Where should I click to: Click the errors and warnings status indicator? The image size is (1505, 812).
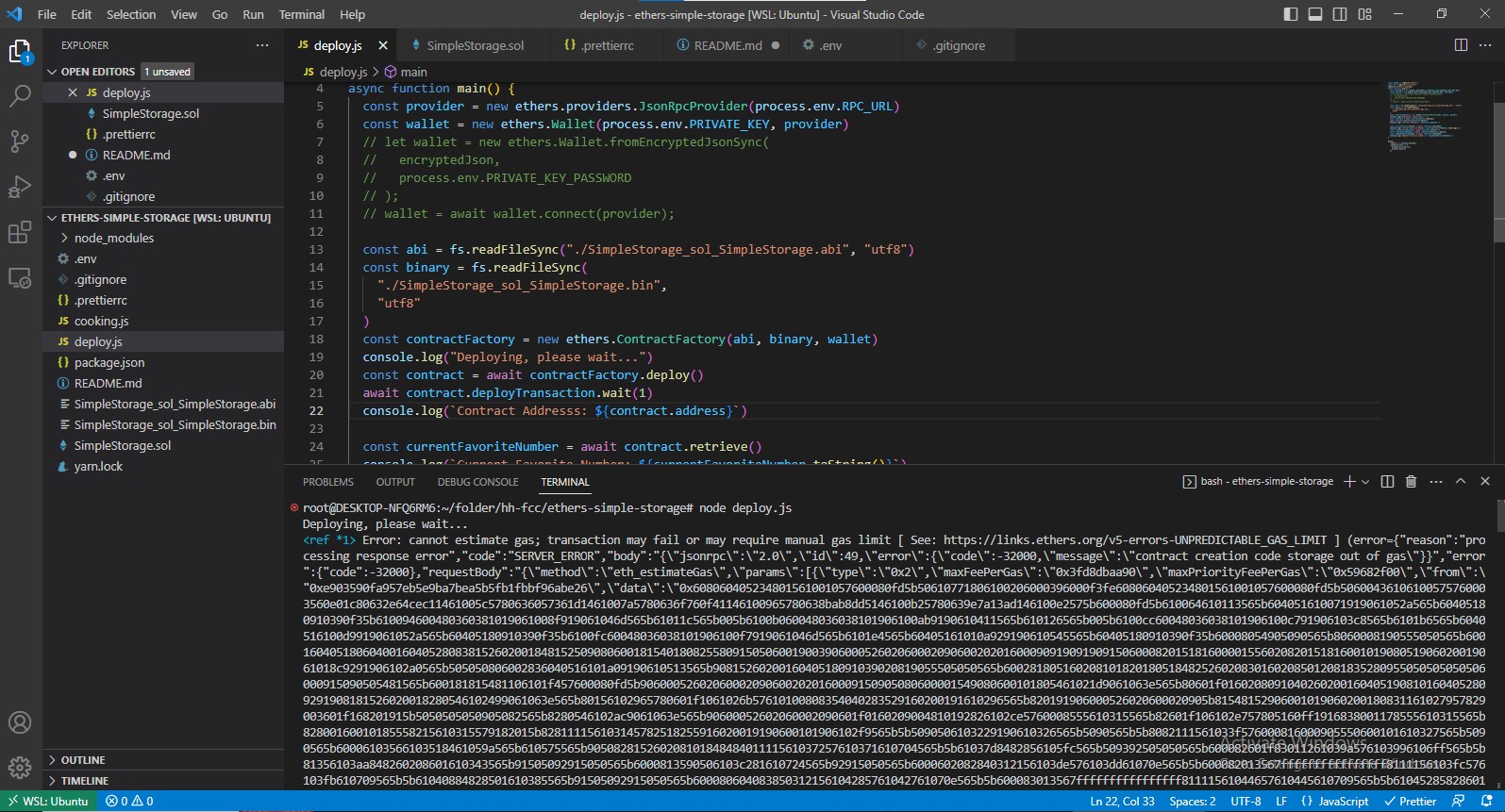click(130, 802)
